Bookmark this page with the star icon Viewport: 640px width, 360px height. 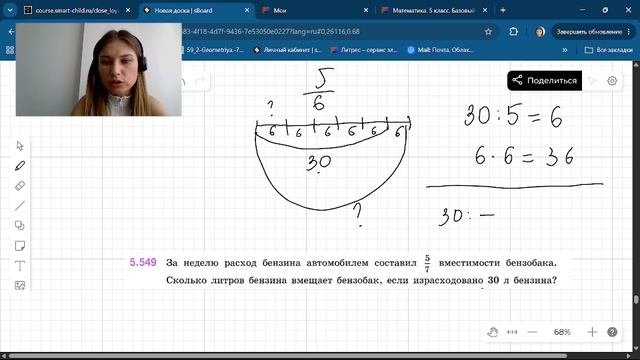click(488, 31)
